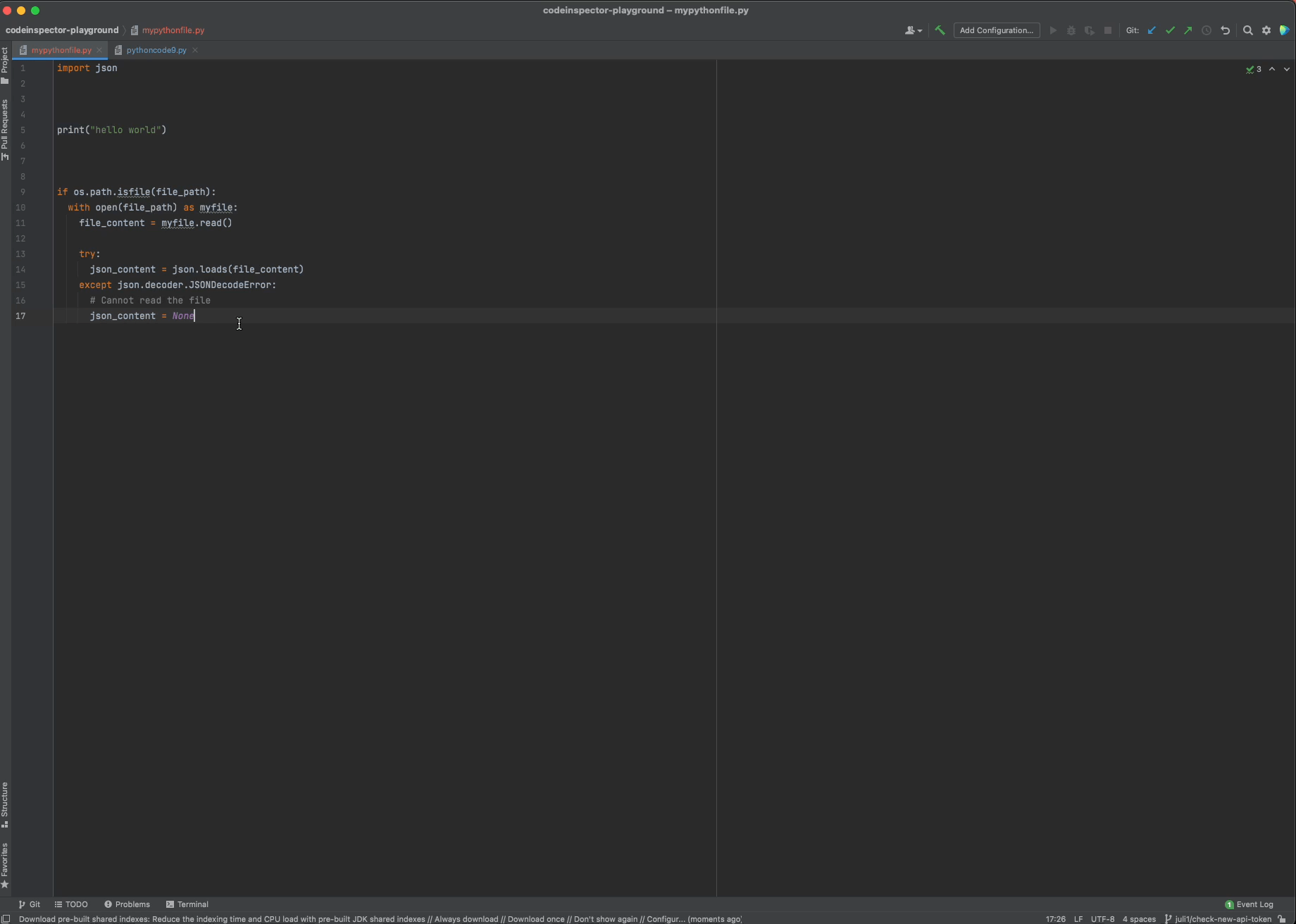Open the Pull Requests tool window

click(5, 130)
